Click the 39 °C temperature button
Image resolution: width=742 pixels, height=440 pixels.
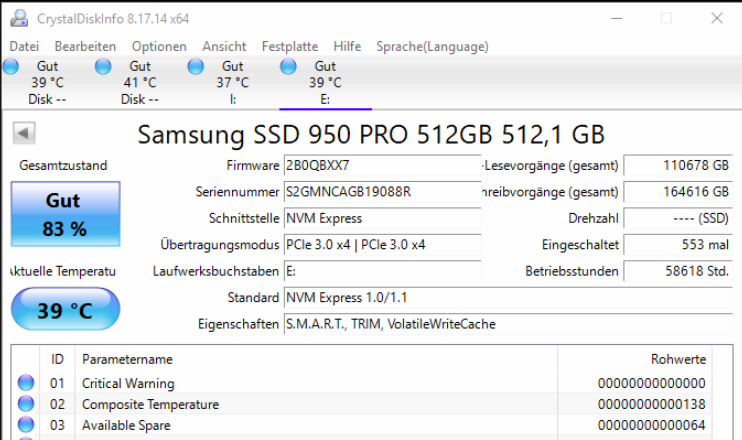tap(65, 309)
